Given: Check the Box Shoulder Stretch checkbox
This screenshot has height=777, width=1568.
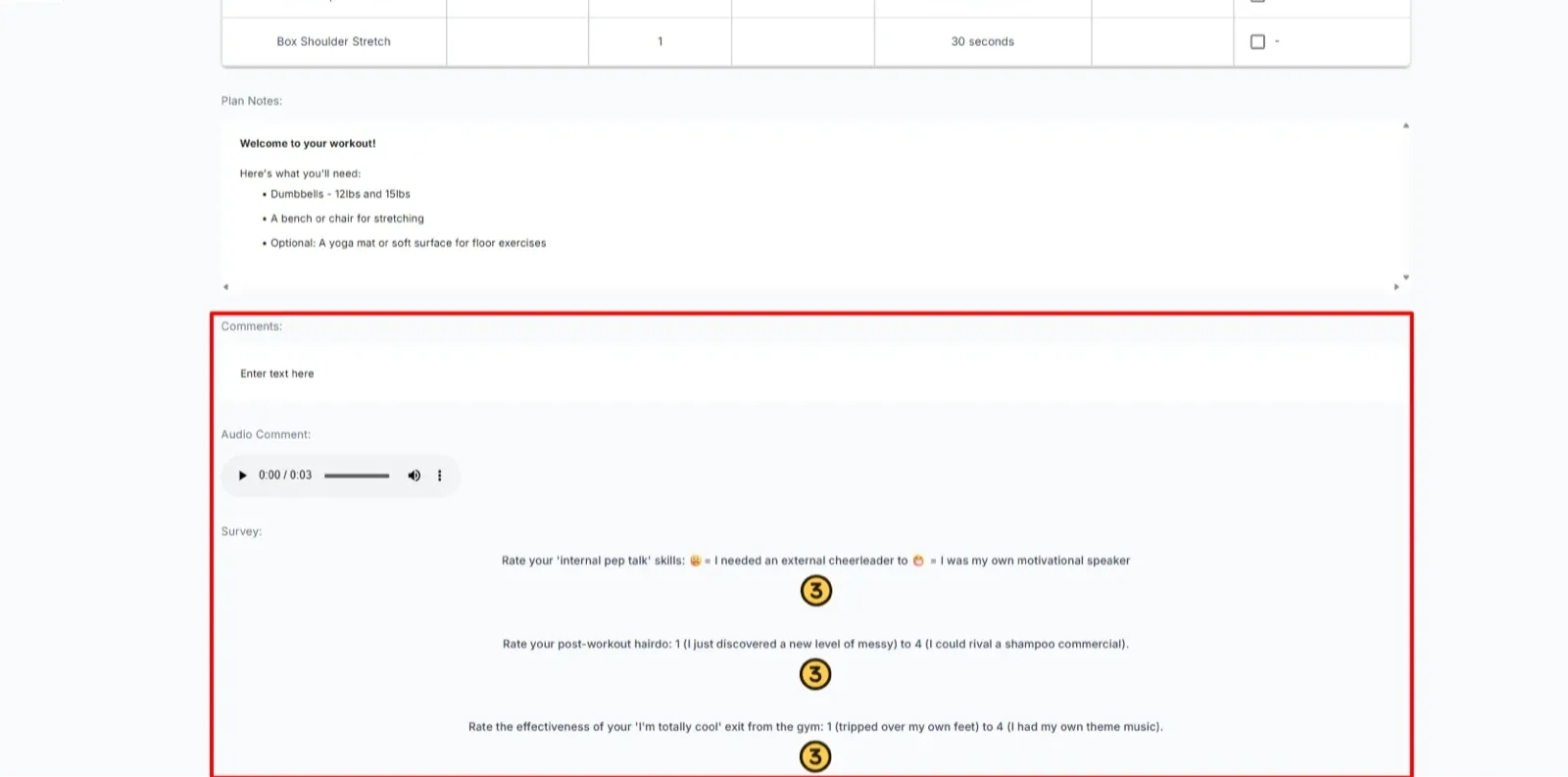Looking at the screenshot, I should tap(1257, 41).
